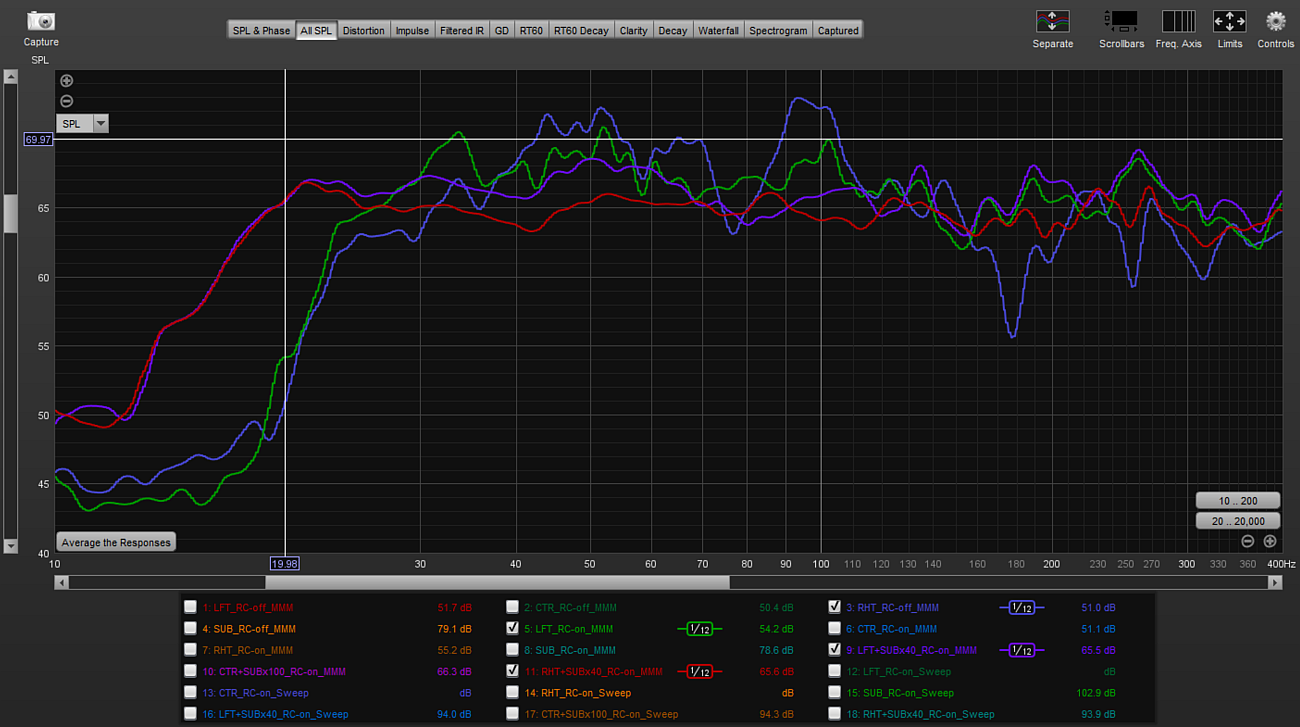
Task: Toggle the Separate traces icon
Action: click(1052, 21)
